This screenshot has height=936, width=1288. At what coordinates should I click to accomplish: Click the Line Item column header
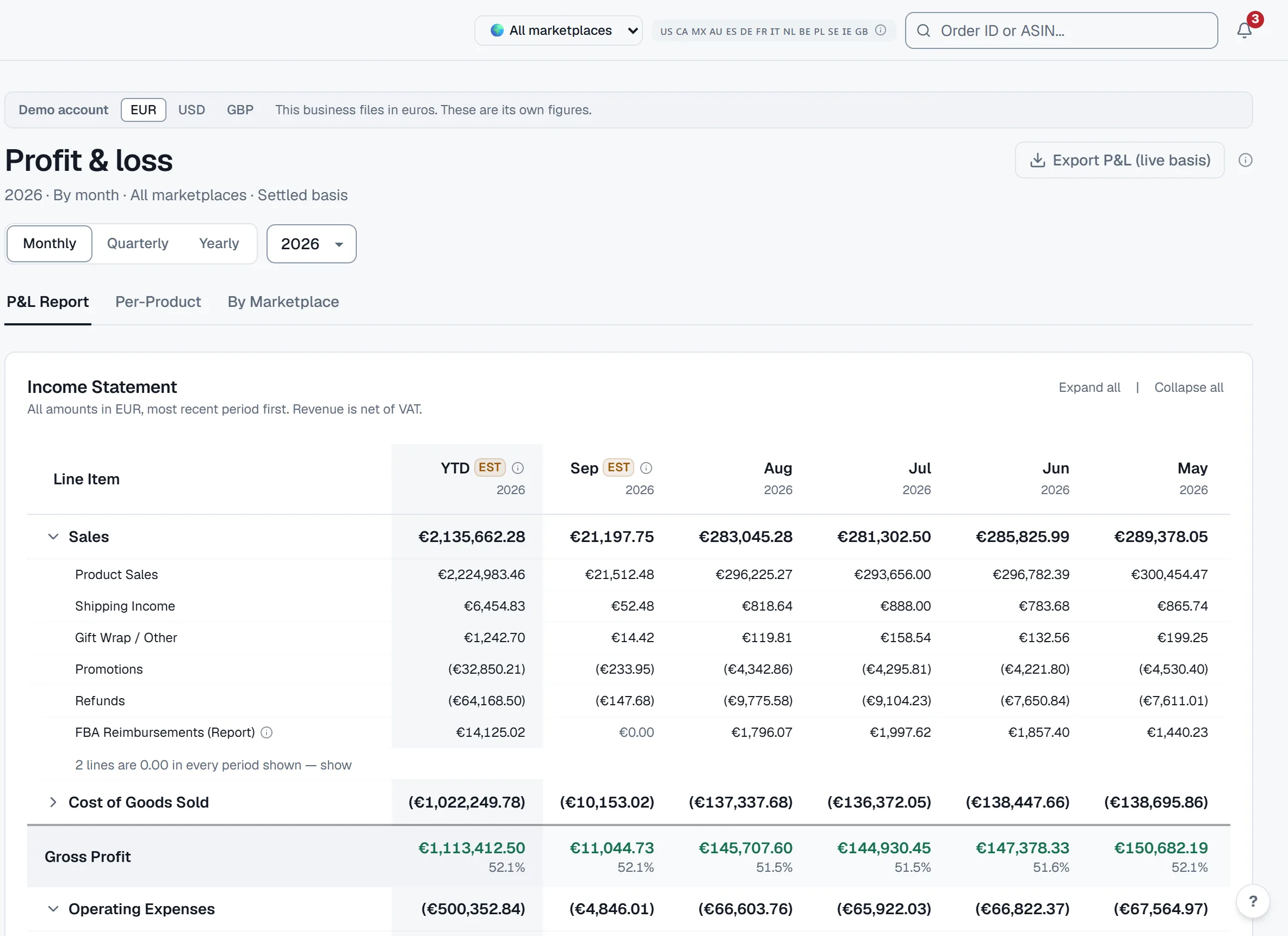(x=86, y=479)
